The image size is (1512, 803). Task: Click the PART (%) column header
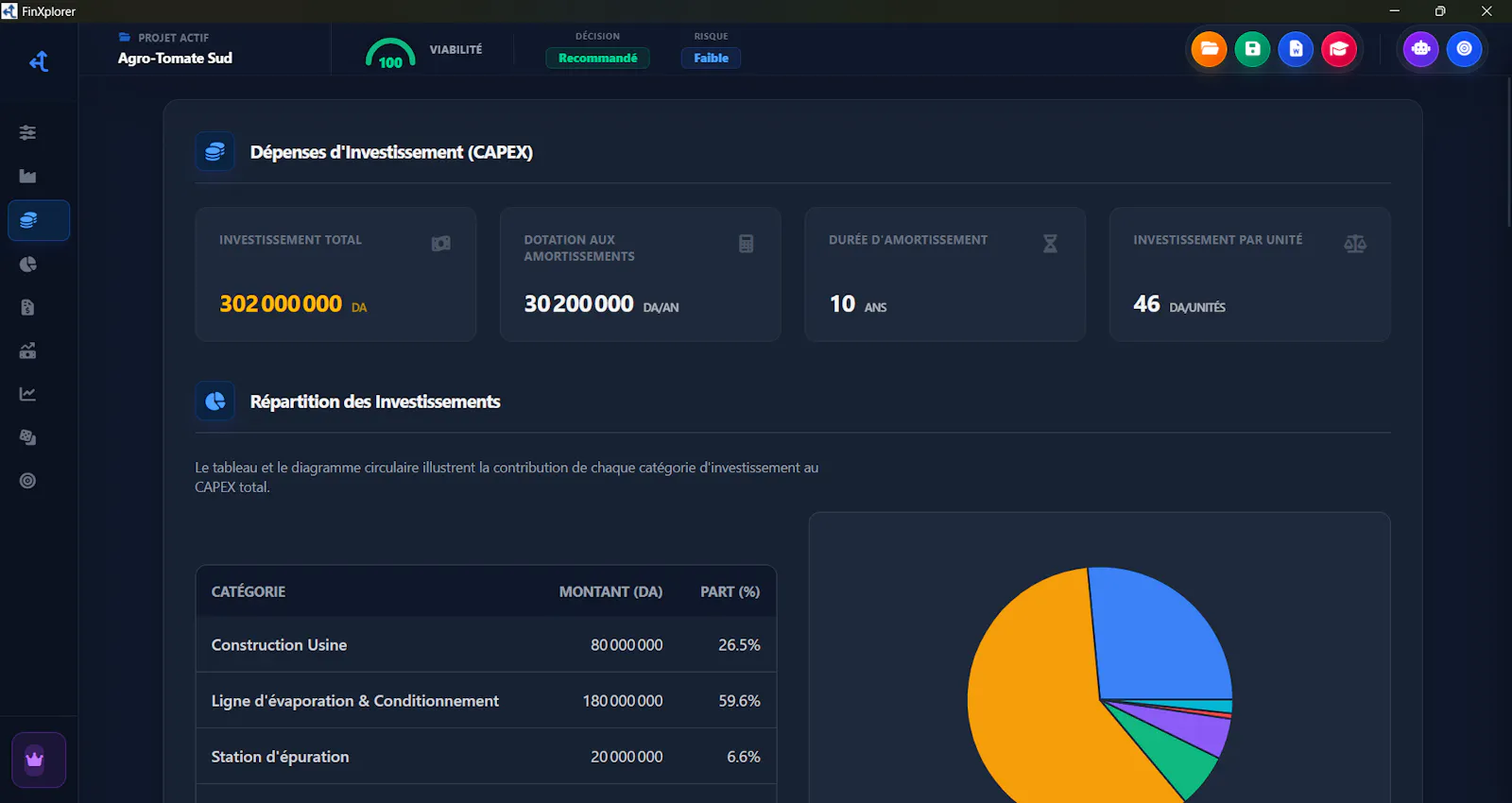pos(730,591)
